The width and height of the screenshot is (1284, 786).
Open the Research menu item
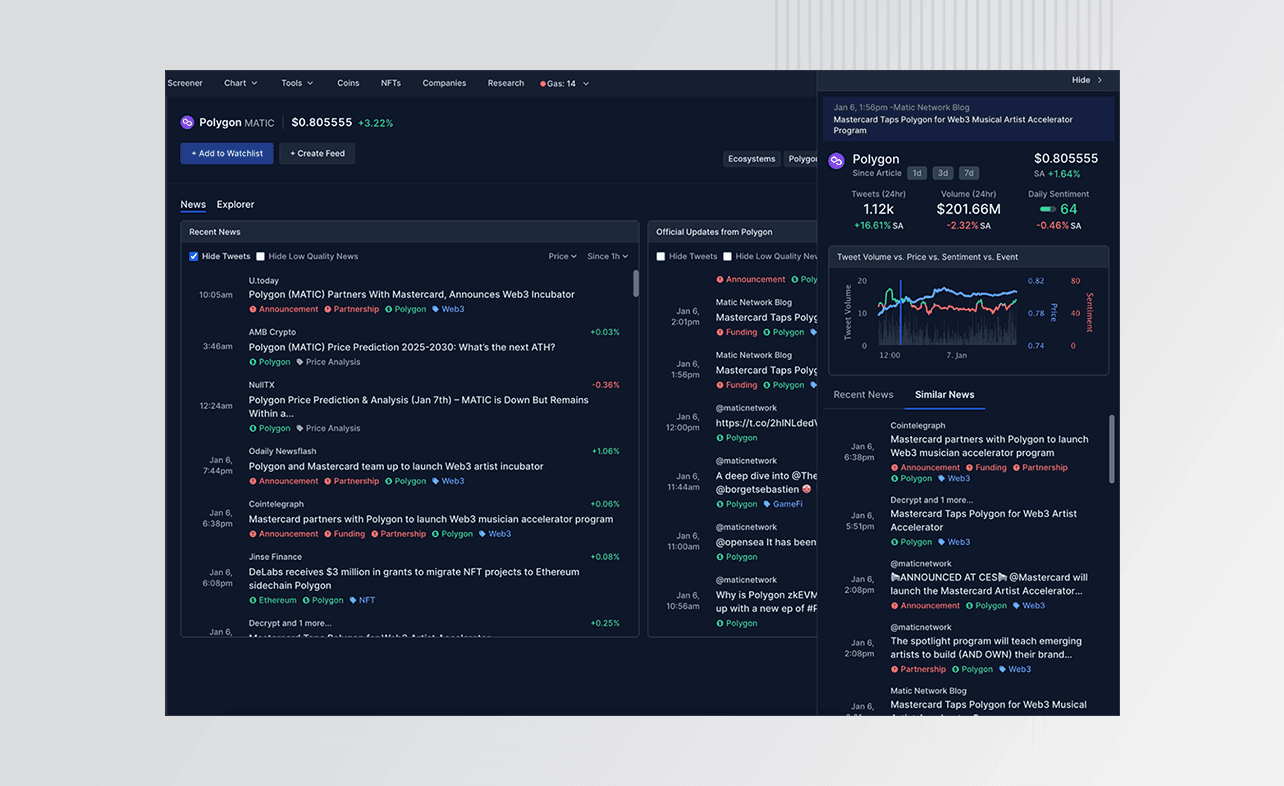pos(506,83)
